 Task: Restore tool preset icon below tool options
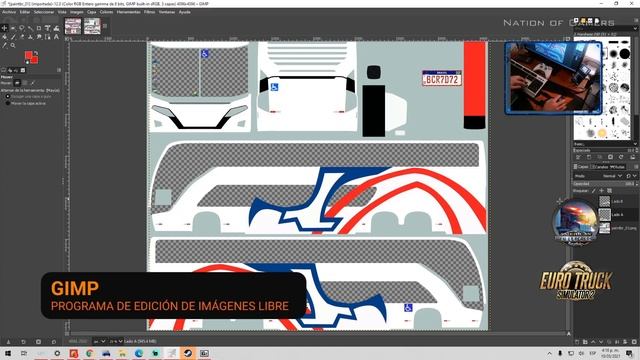[23, 342]
